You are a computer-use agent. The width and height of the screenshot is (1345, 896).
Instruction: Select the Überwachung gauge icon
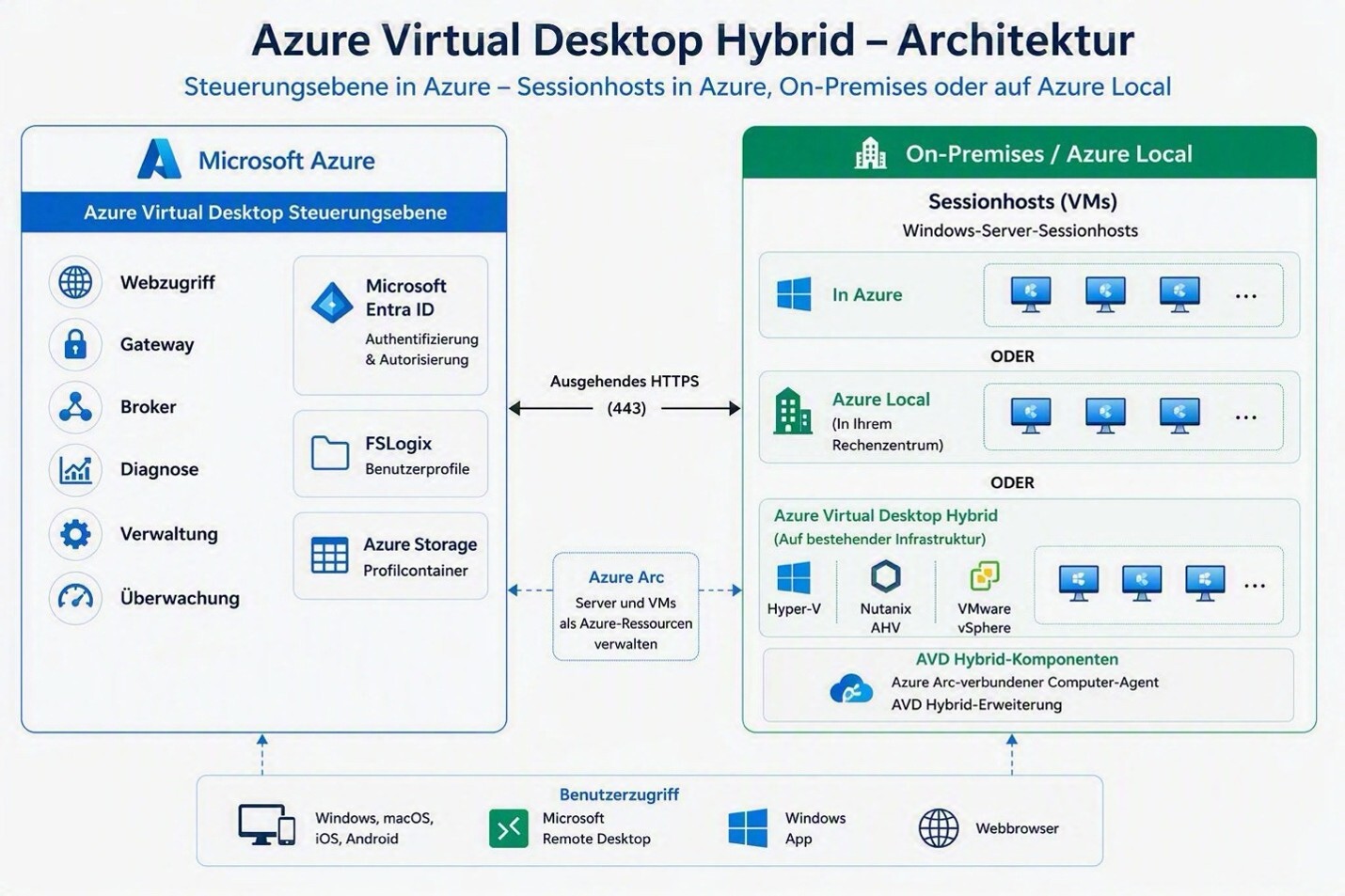75,598
